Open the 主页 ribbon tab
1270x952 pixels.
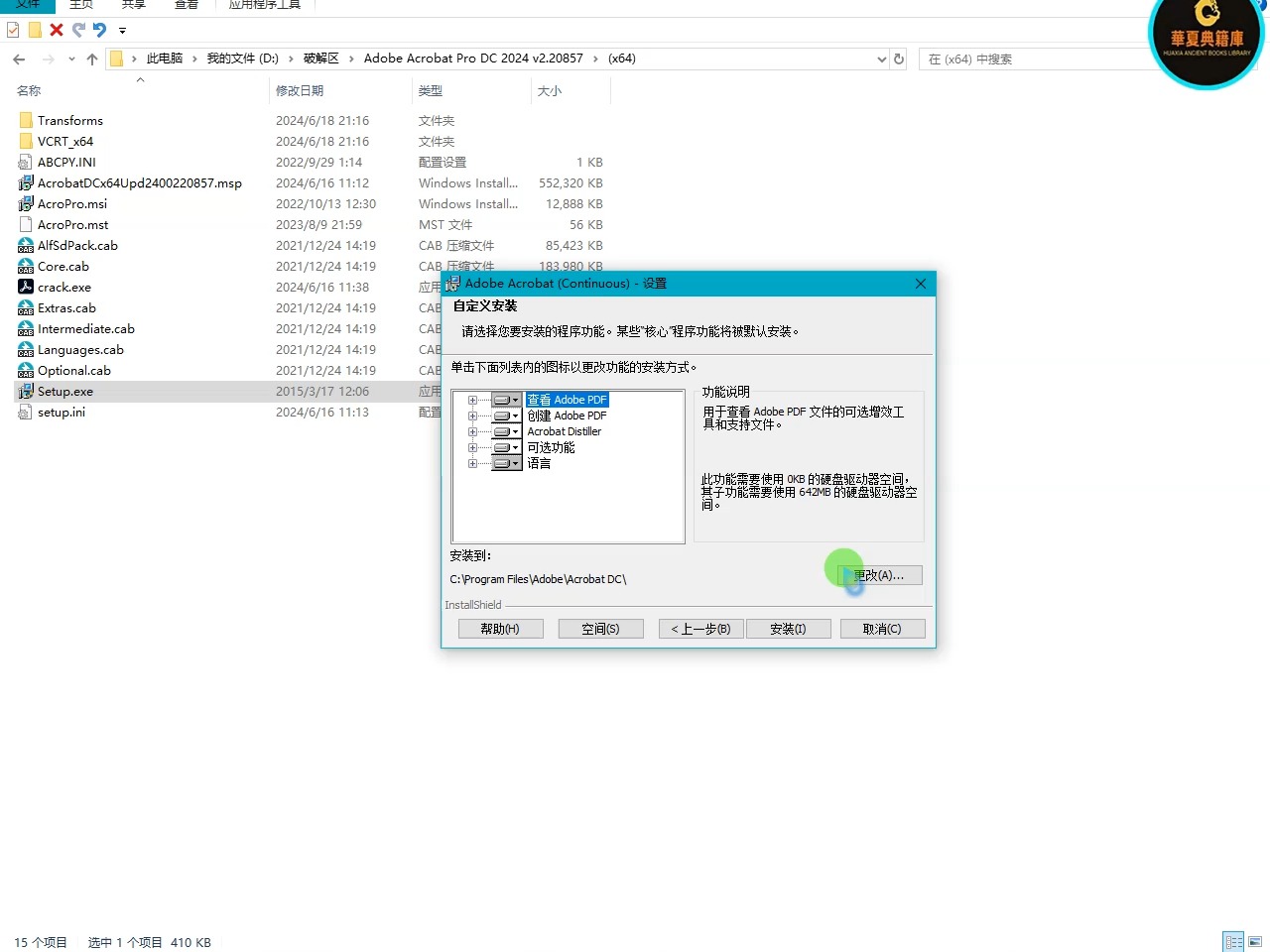tap(81, 5)
